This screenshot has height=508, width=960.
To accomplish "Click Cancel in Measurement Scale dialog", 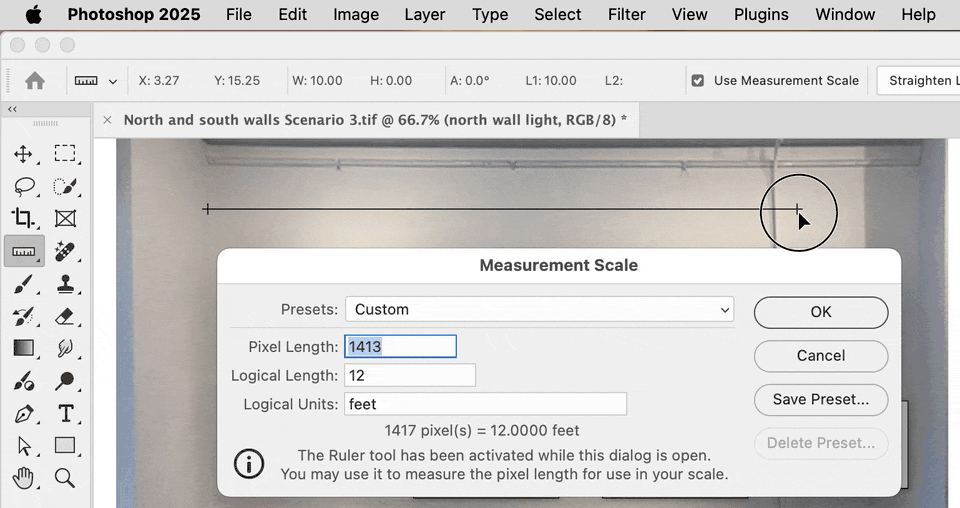I will 821,356.
